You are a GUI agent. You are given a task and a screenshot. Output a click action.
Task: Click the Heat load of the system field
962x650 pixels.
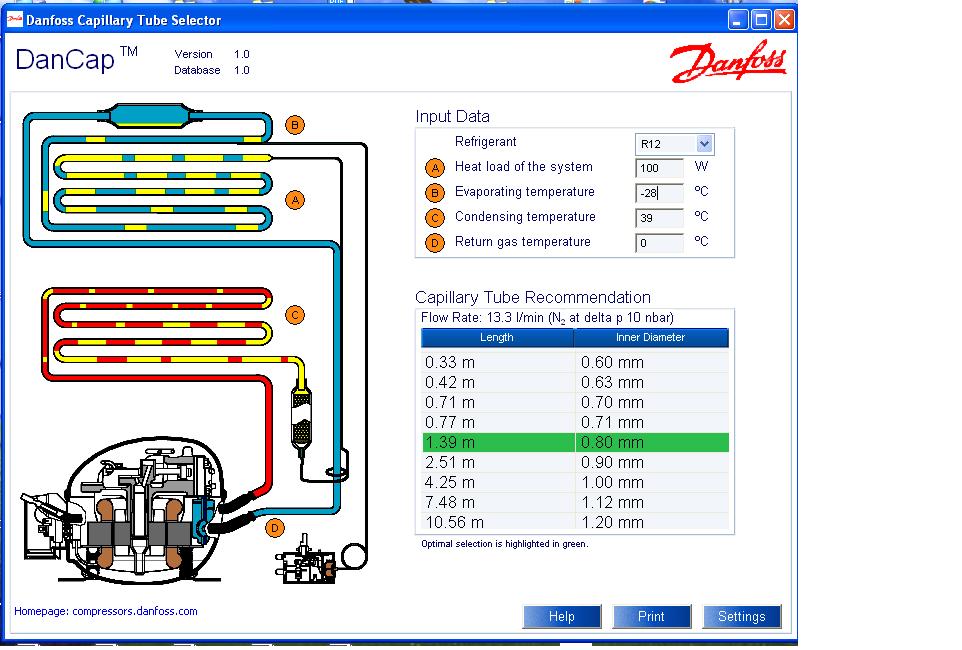(x=659, y=168)
